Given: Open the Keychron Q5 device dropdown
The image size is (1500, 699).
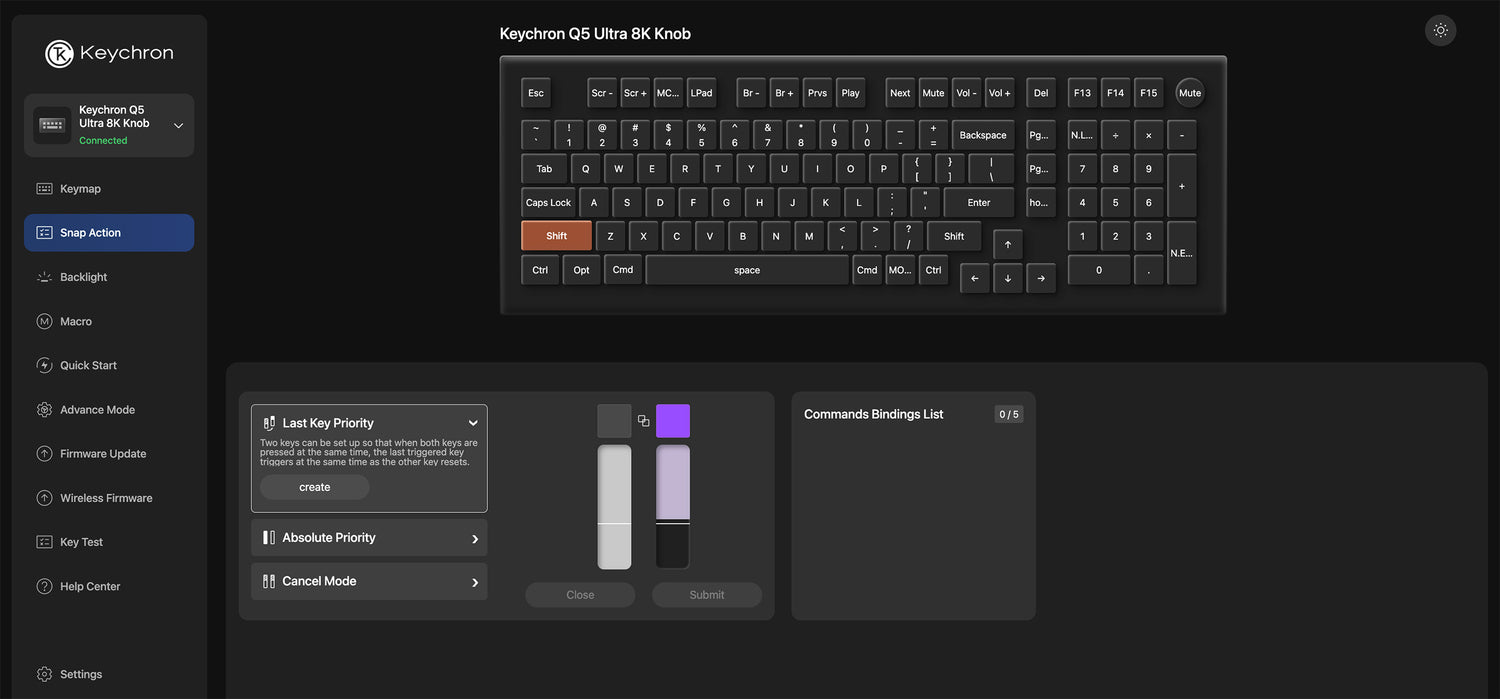Looking at the screenshot, I should click(178, 126).
